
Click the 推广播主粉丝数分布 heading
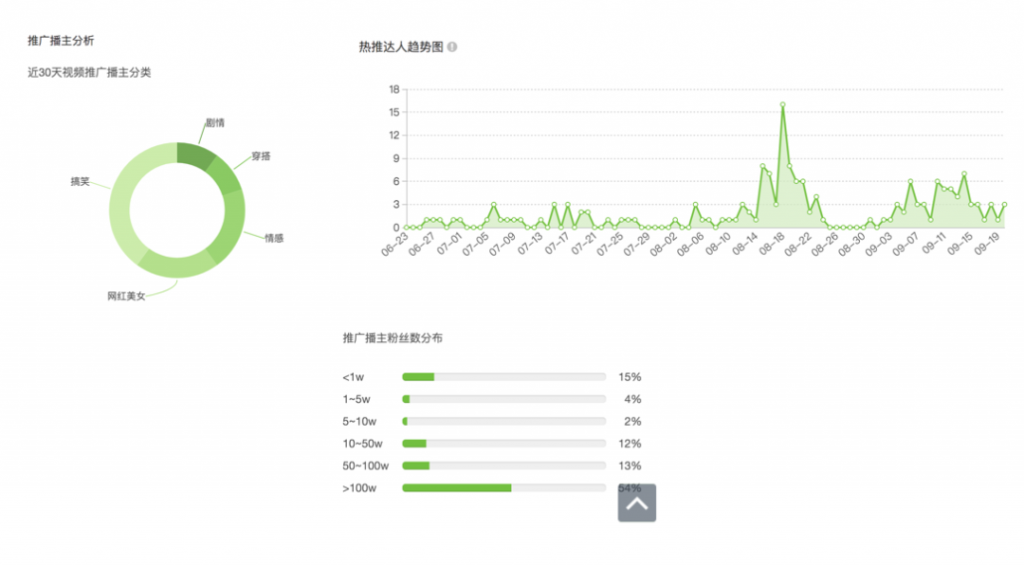click(x=393, y=338)
